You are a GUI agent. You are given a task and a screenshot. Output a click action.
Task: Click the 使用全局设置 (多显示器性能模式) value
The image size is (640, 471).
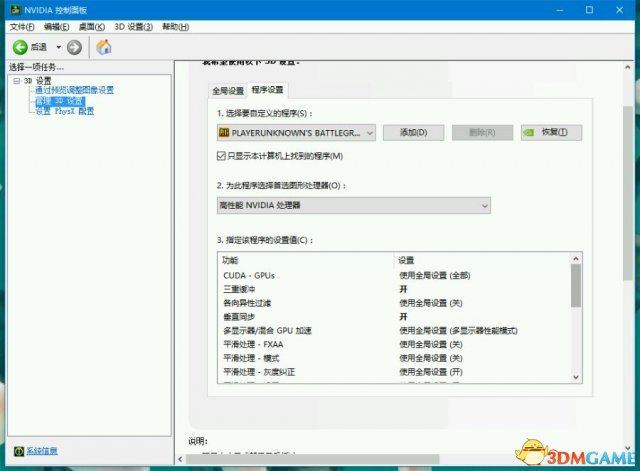click(x=458, y=331)
